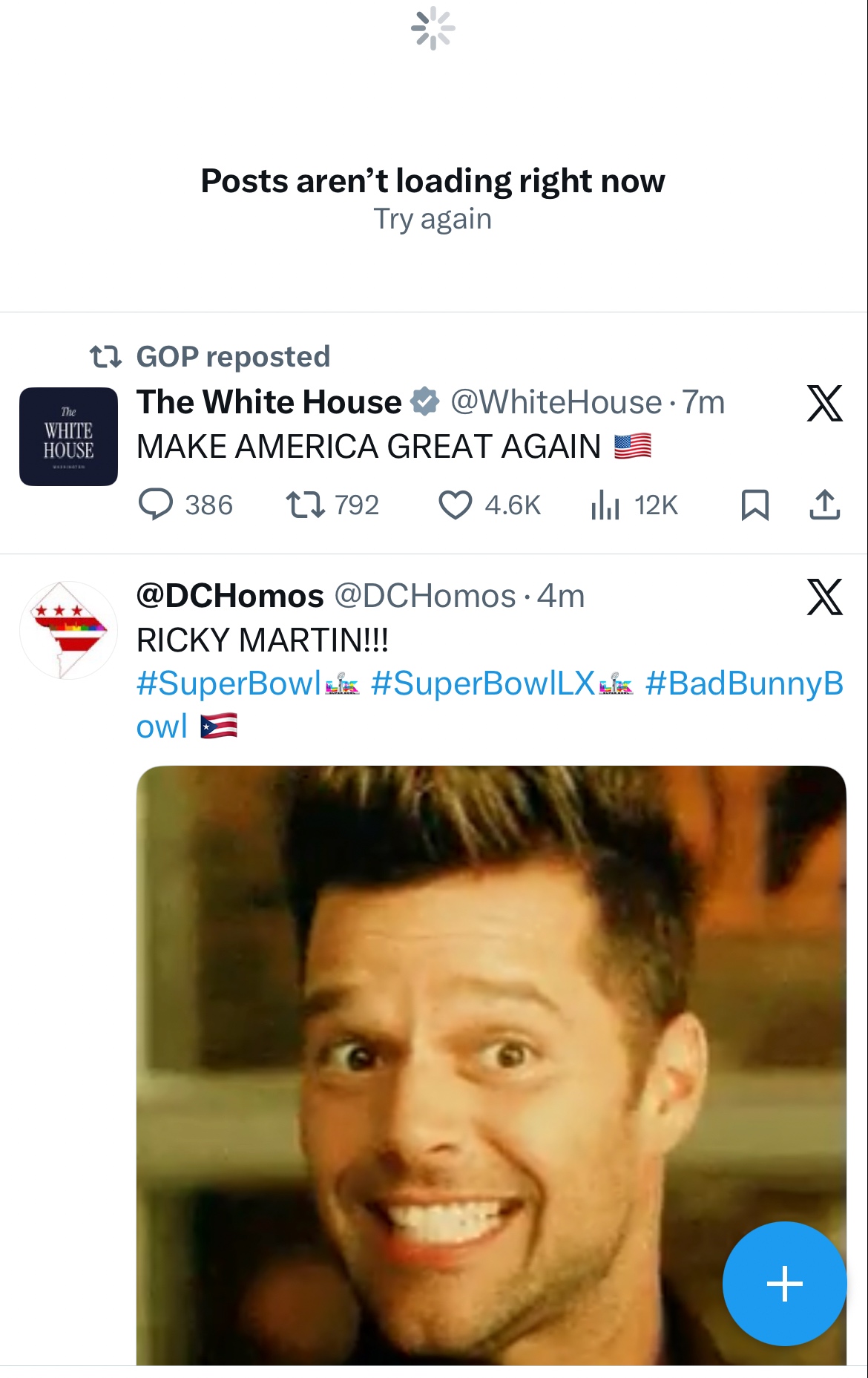Viewport: 868px width, 1378px height.
Task: Bookmark The White House post
Action: pos(754,505)
